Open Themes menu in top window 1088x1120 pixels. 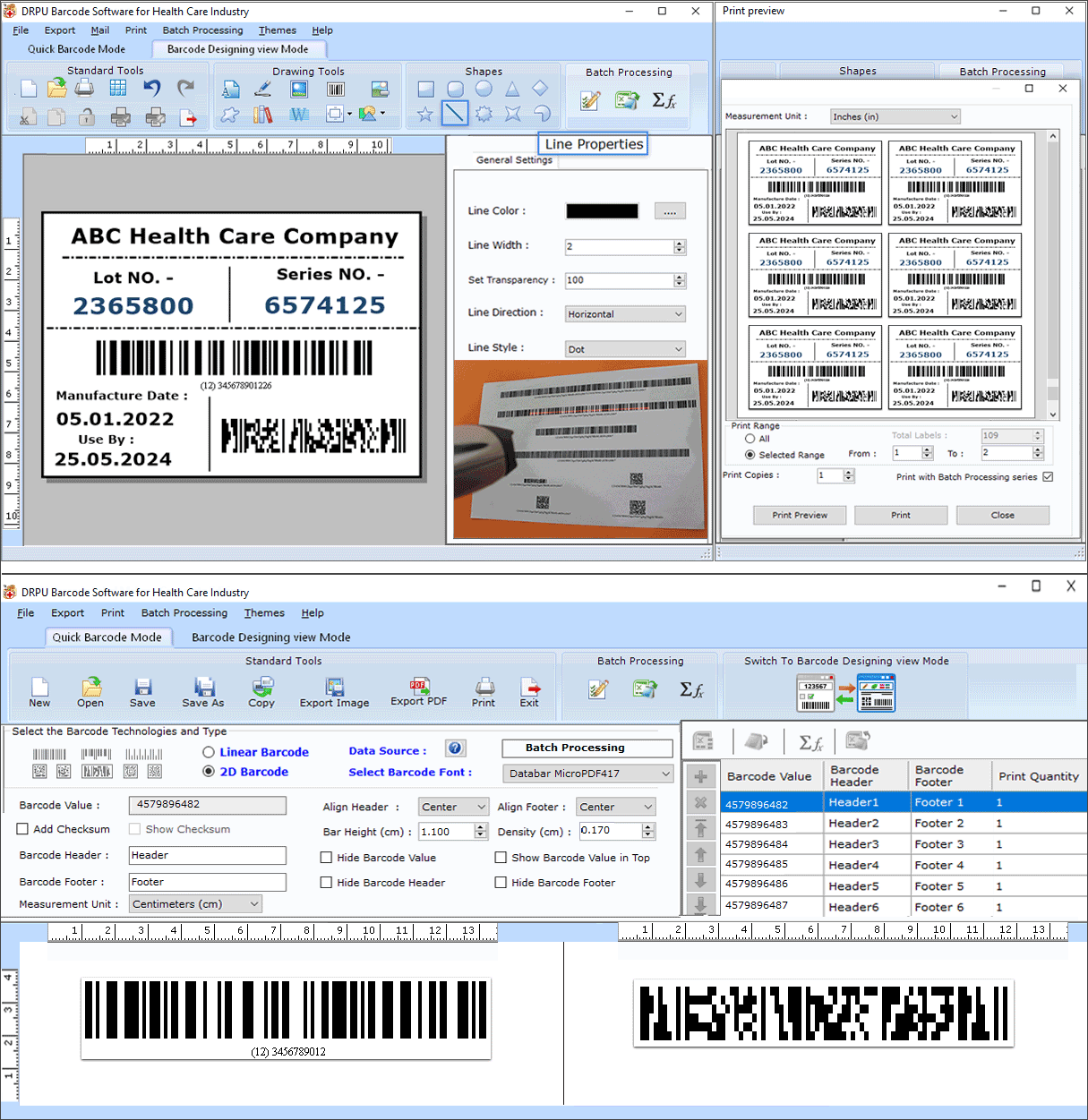point(278,30)
